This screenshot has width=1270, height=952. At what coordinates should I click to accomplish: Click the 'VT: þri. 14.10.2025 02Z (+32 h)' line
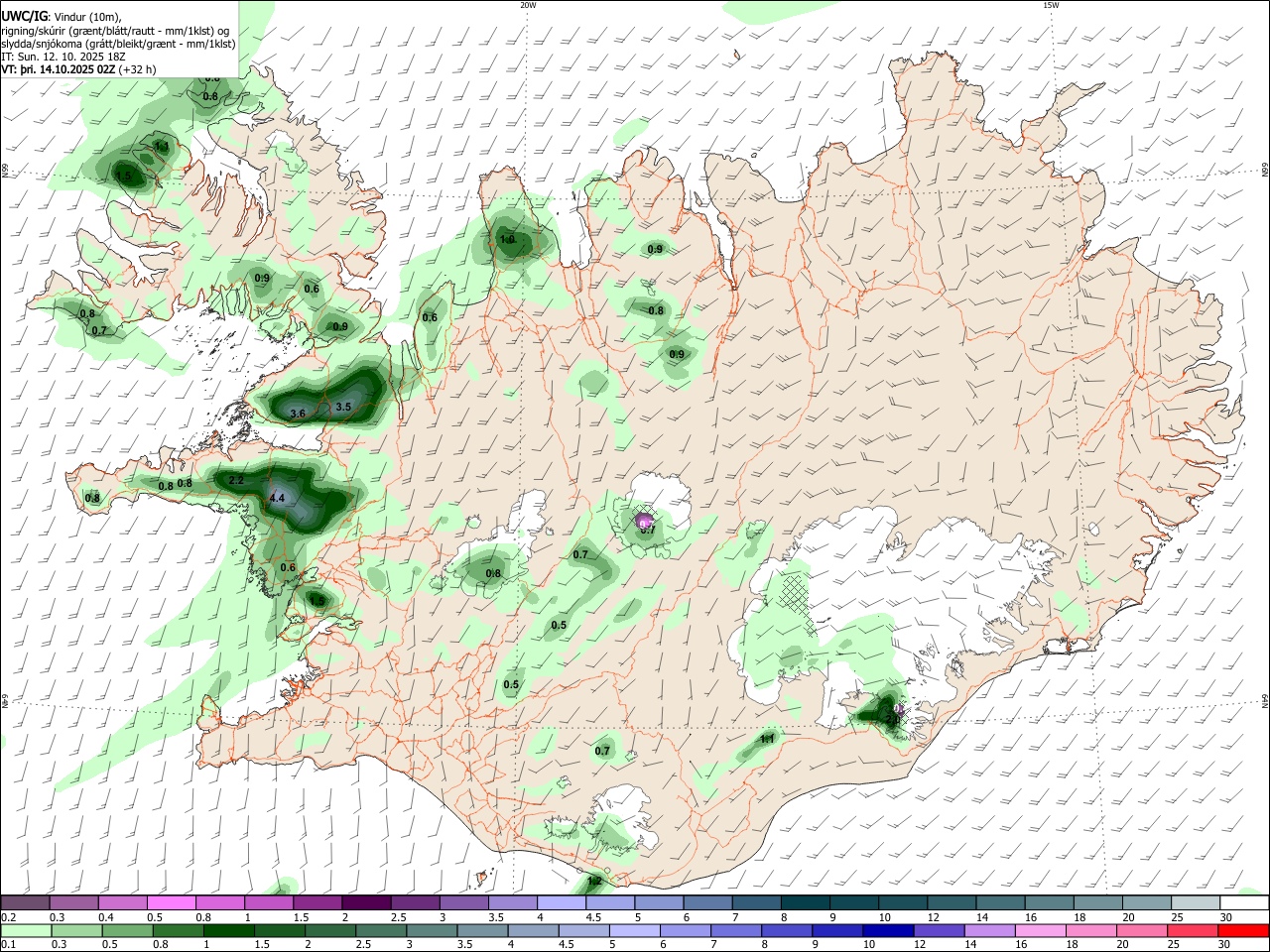point(78,69)
